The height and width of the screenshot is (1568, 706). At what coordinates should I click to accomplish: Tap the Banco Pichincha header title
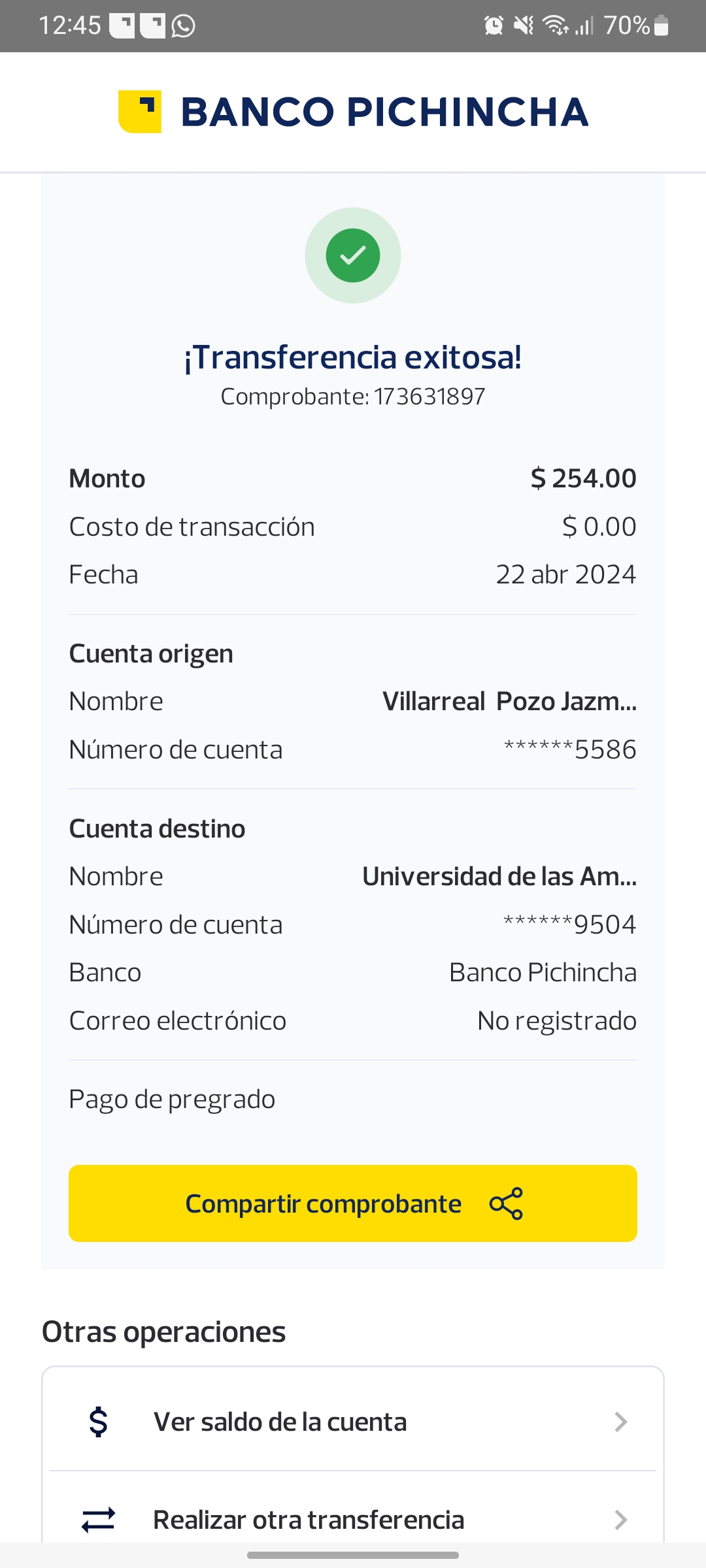coord(384,112)
